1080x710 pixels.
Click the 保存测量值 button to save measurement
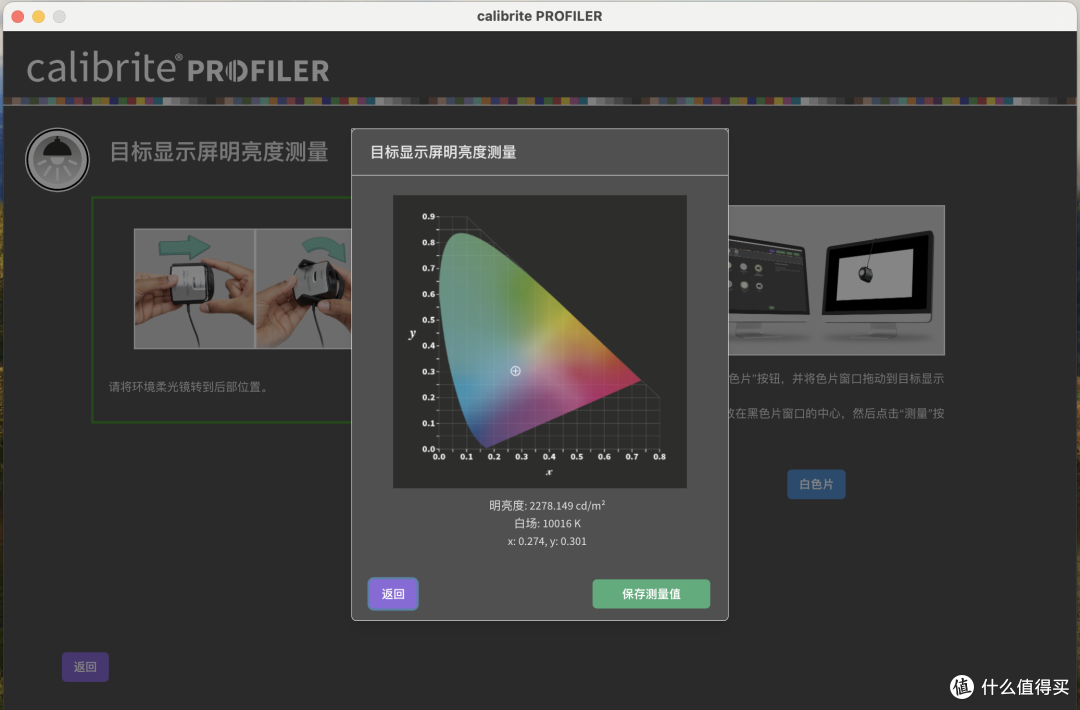point(651,593)
